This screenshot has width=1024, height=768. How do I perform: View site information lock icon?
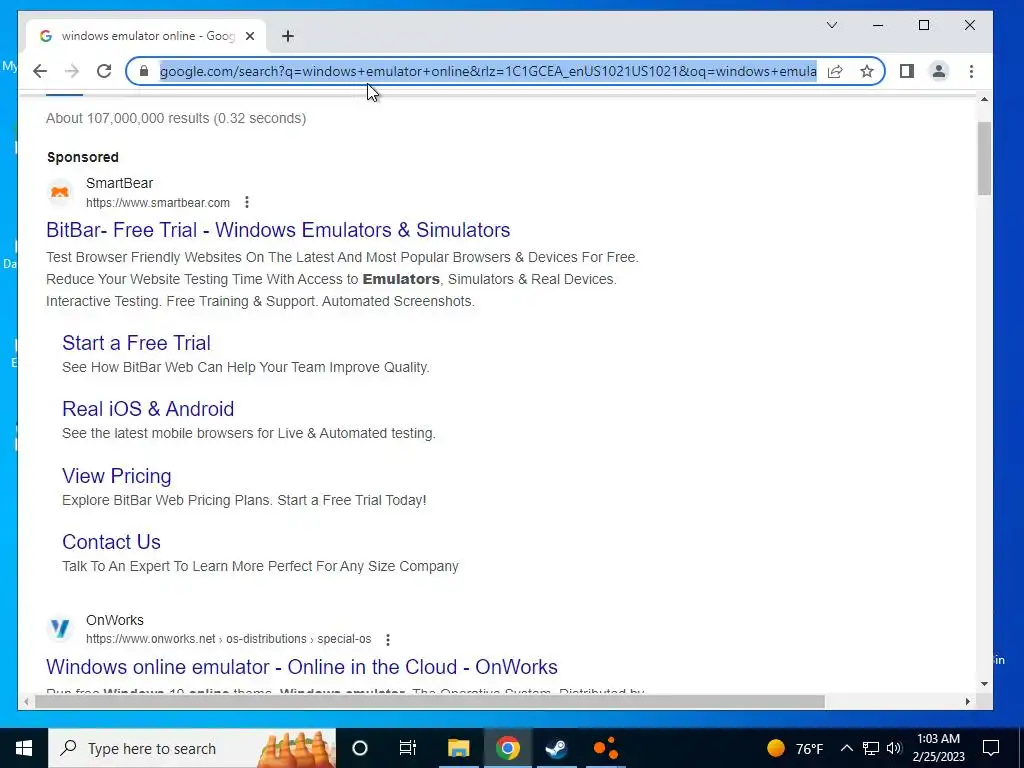click(144, 71)
